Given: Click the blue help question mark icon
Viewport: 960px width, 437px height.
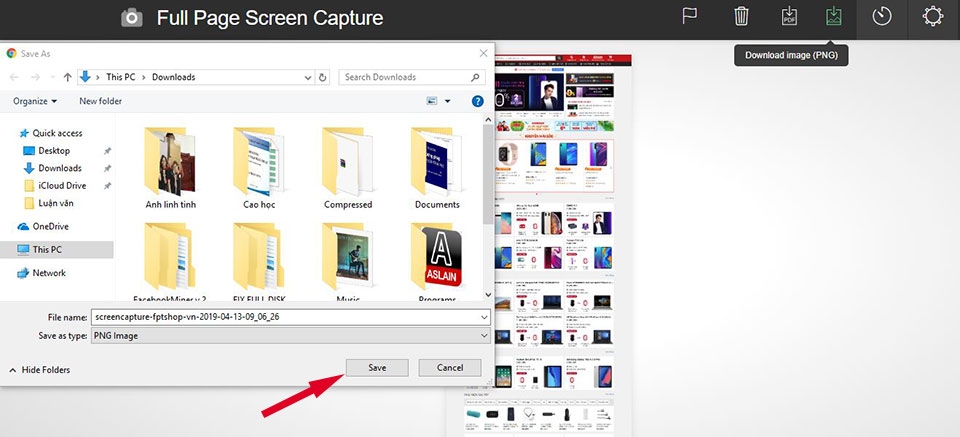Looking at the screenshot, I should pos(478,102).
